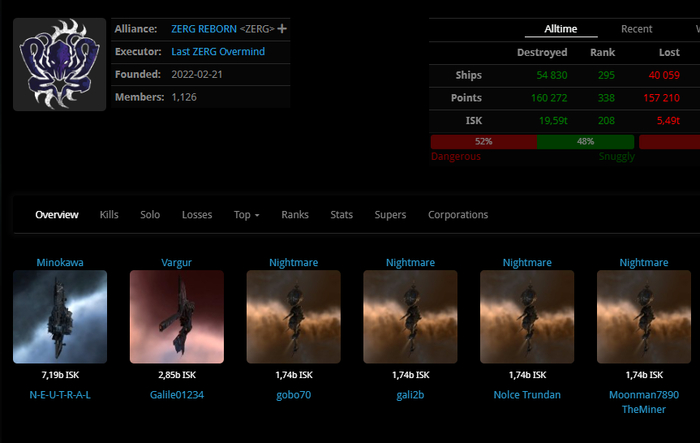The height and width of the screenshot is (443, 700).
Task: Click the ZERG REBORN alliance logo
Action: [x=60, y=64]
